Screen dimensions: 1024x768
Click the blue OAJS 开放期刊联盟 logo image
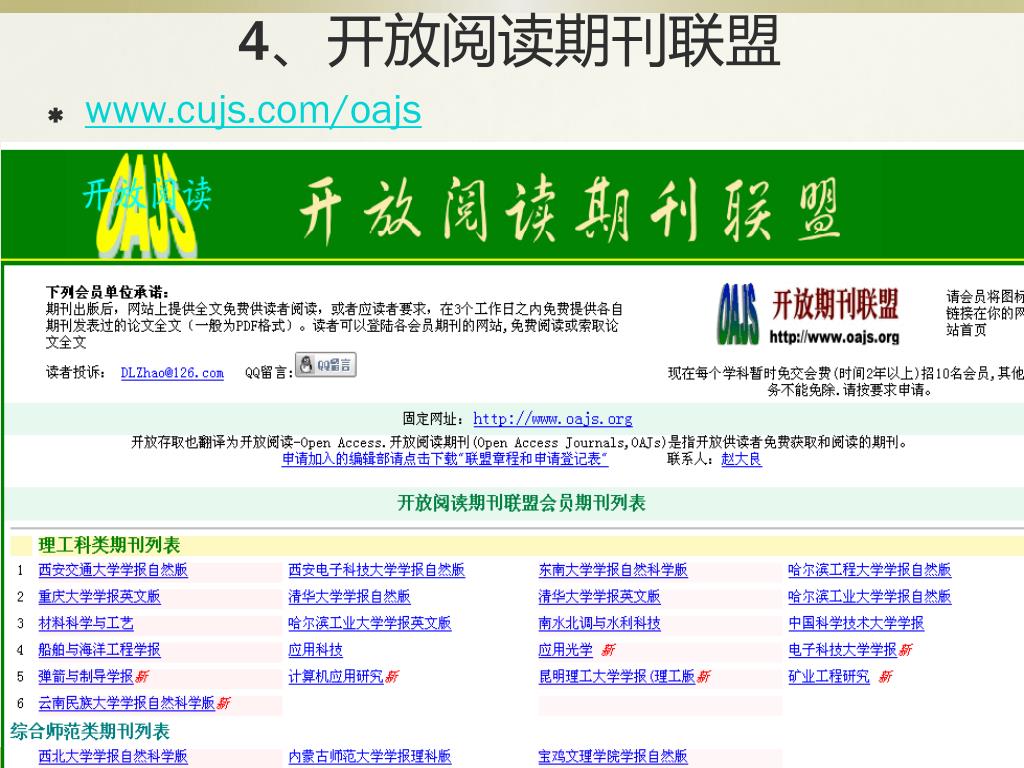[x=809, y=314]
